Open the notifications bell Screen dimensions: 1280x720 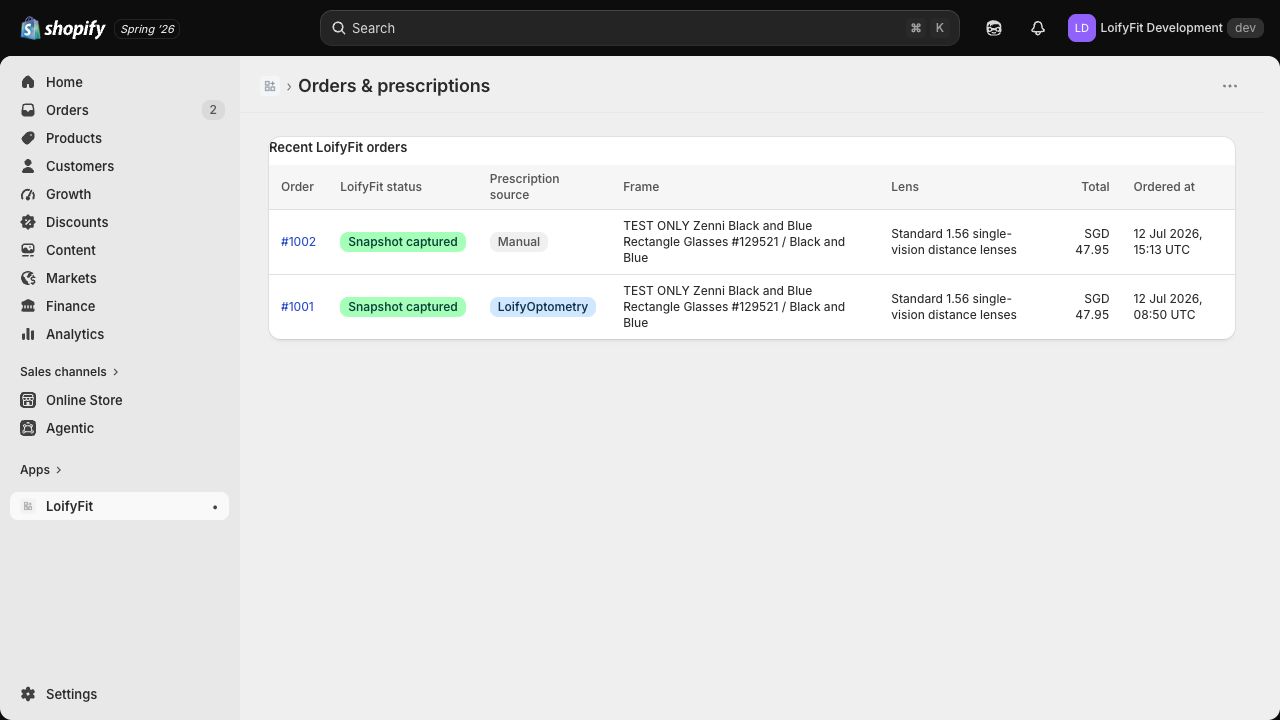click(1038, 28)
